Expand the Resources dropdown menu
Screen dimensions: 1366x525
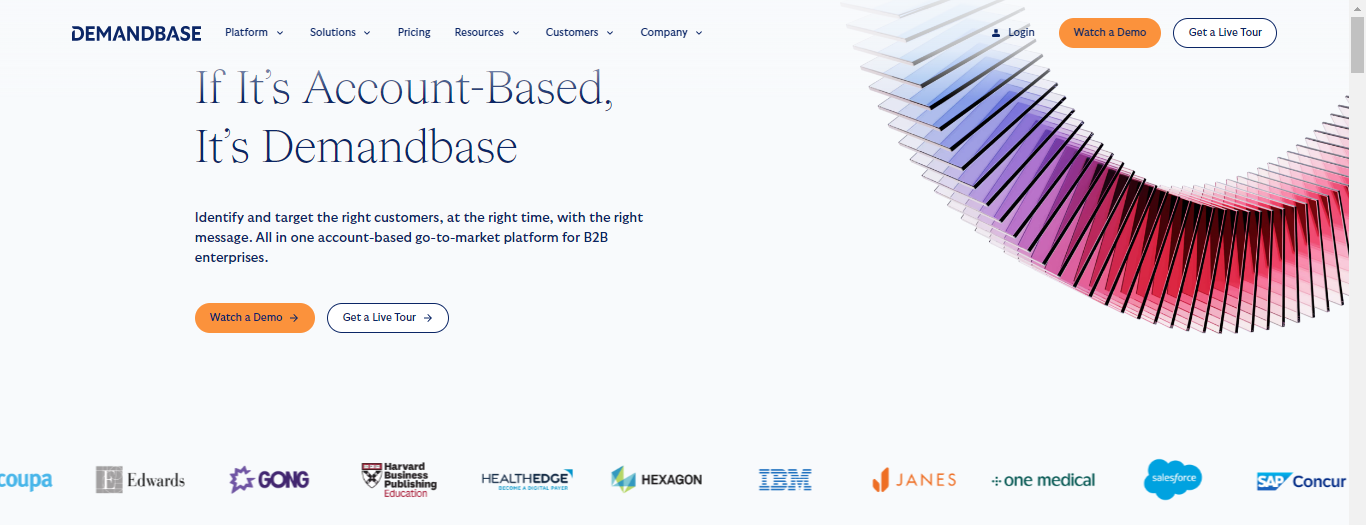pyautogui.click(x=487, y=33)
